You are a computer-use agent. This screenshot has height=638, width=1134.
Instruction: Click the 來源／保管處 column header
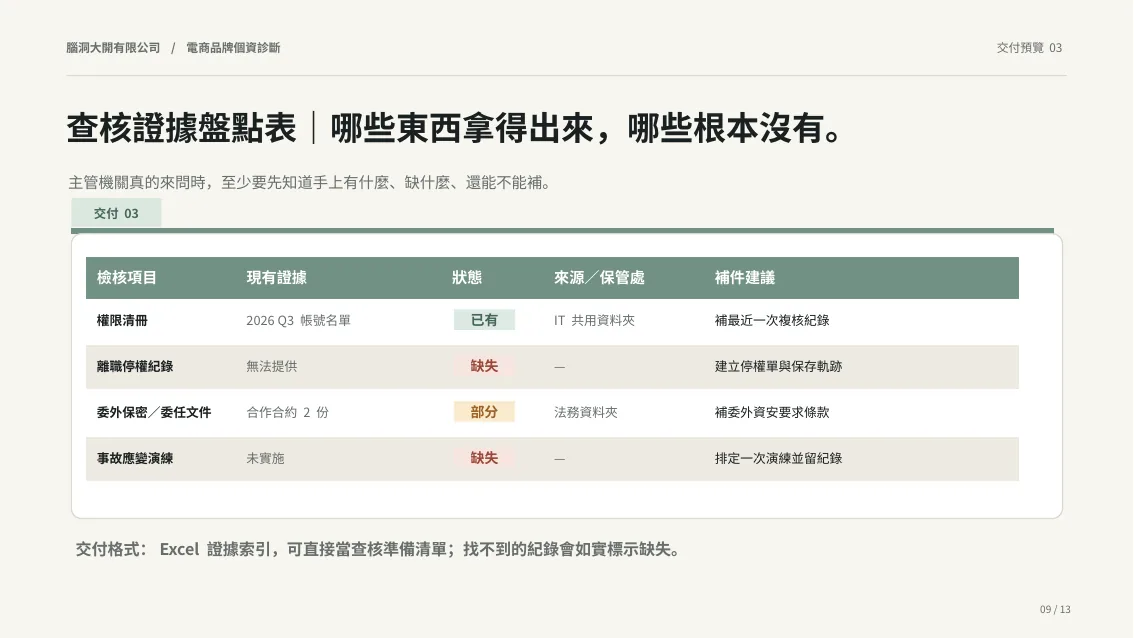[x=599, y=278]
